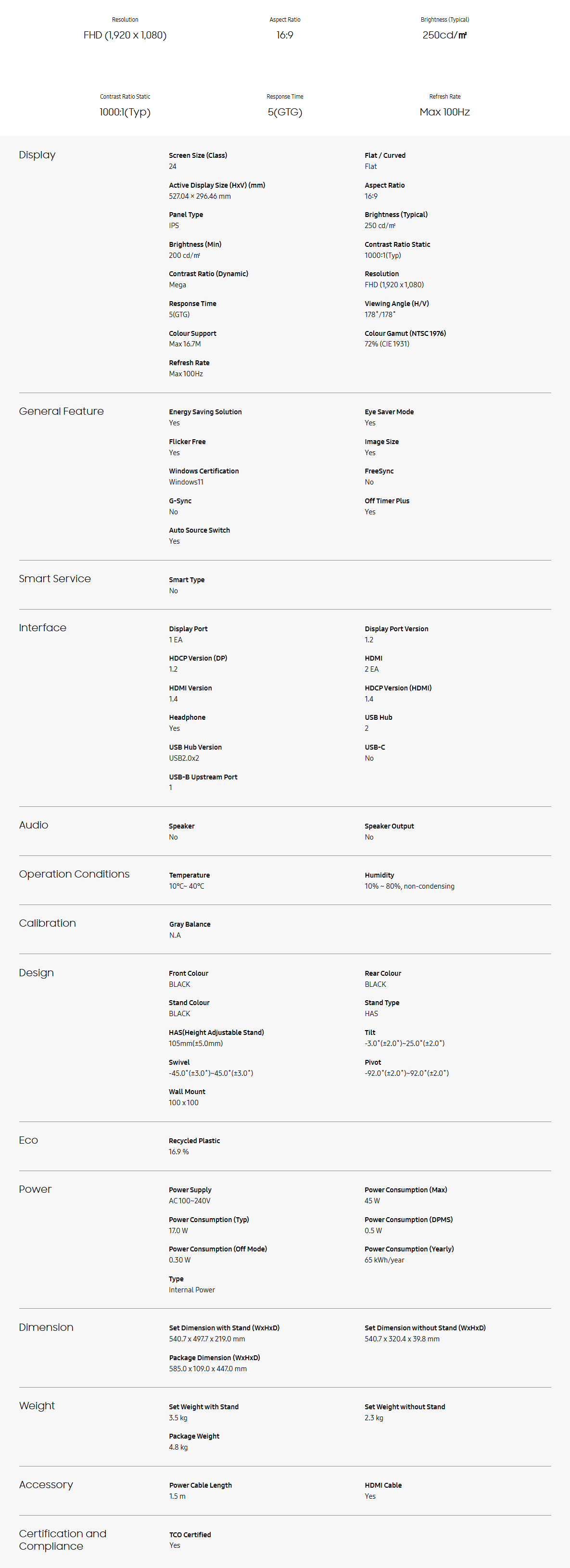Click the Audio section heading
Screen dimensions: 570x1568
point(34,825)
